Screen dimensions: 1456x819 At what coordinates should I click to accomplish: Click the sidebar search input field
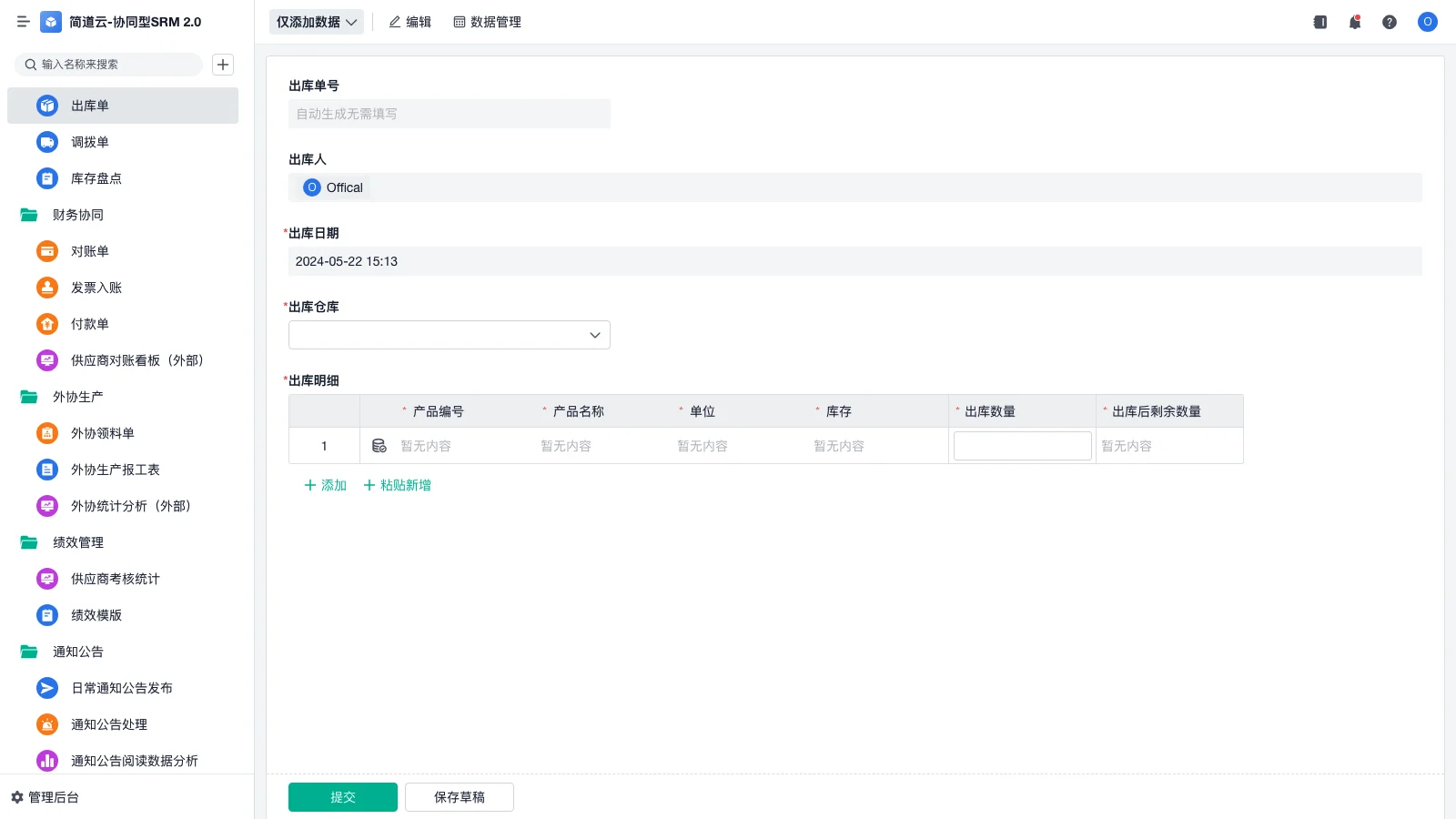[109, 65]
